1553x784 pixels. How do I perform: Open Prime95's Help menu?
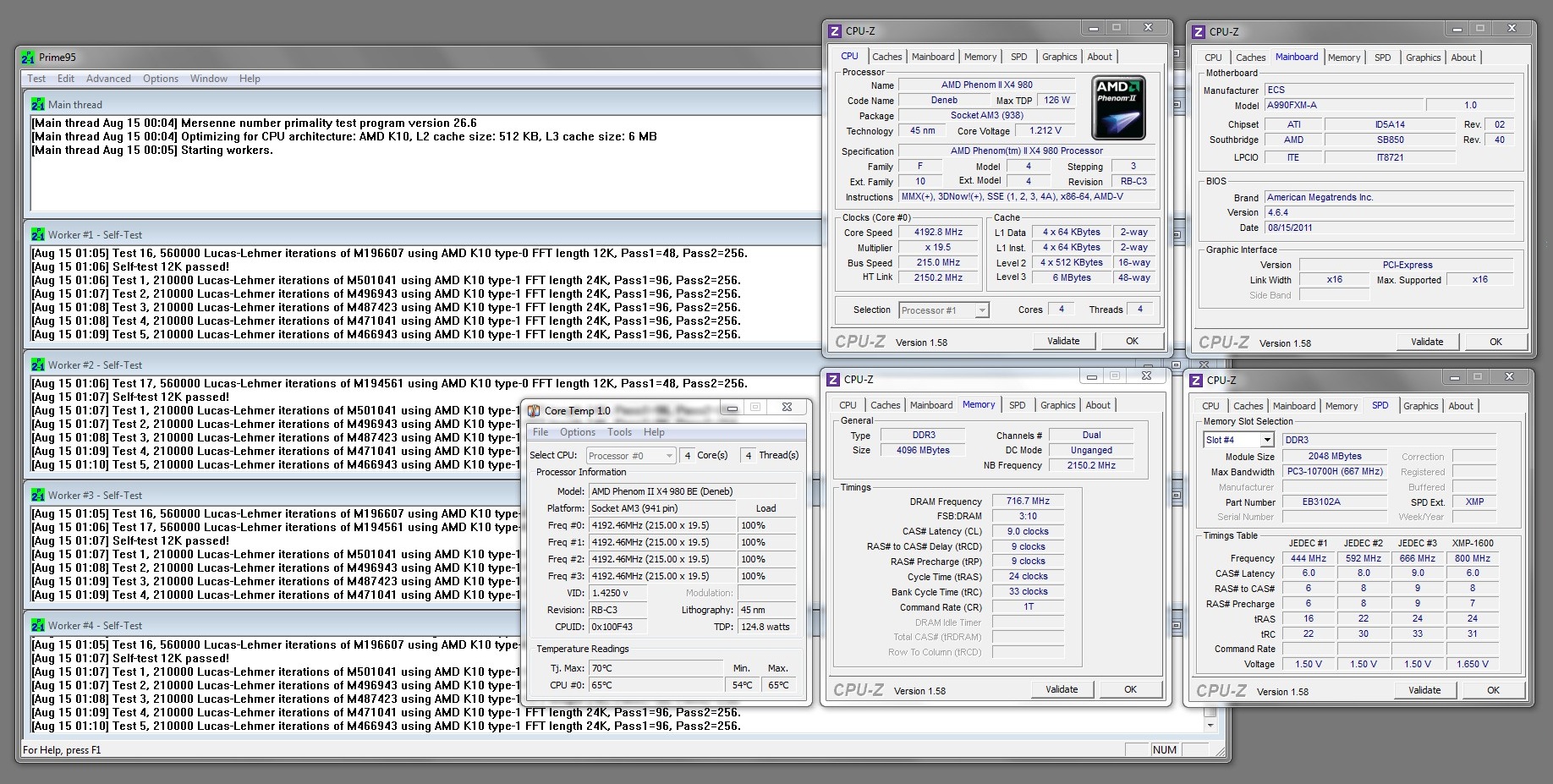(x=250, y=79)
